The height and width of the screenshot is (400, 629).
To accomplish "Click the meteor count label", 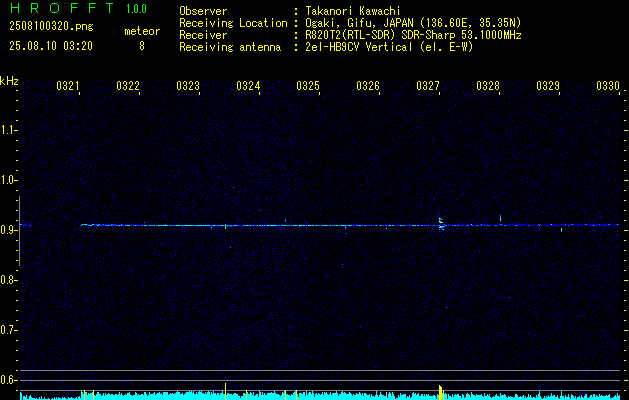I will tap(142, 31).
